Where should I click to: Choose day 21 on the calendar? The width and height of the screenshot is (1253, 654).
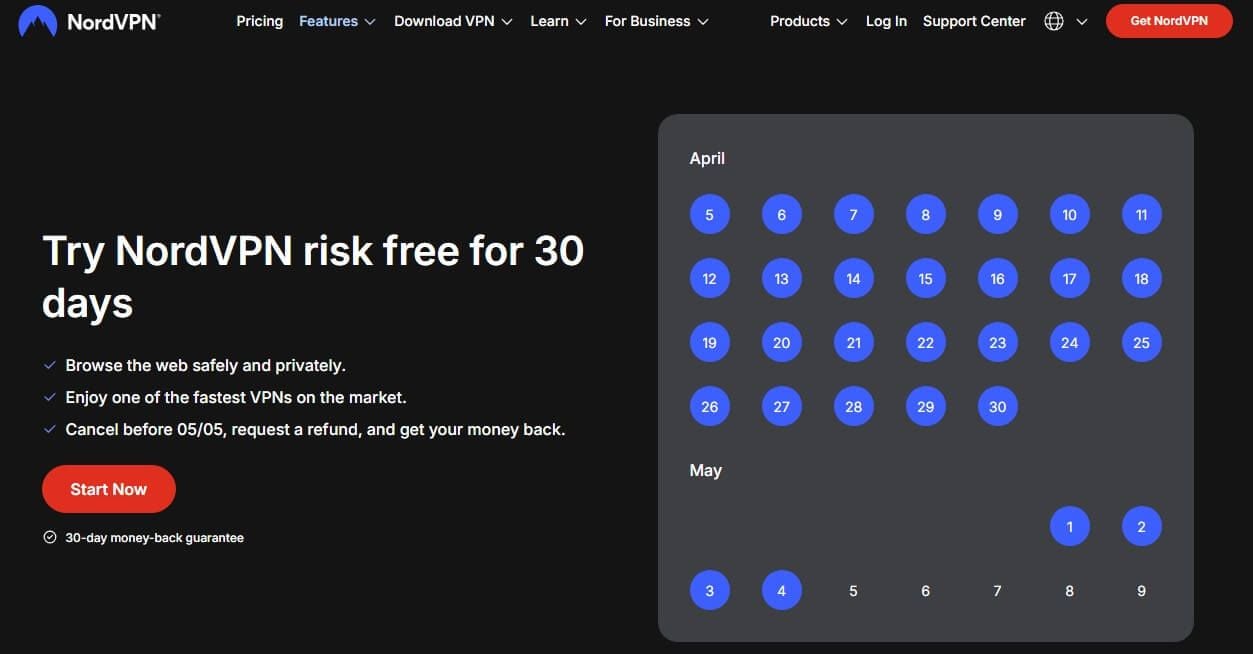[853, 343]
